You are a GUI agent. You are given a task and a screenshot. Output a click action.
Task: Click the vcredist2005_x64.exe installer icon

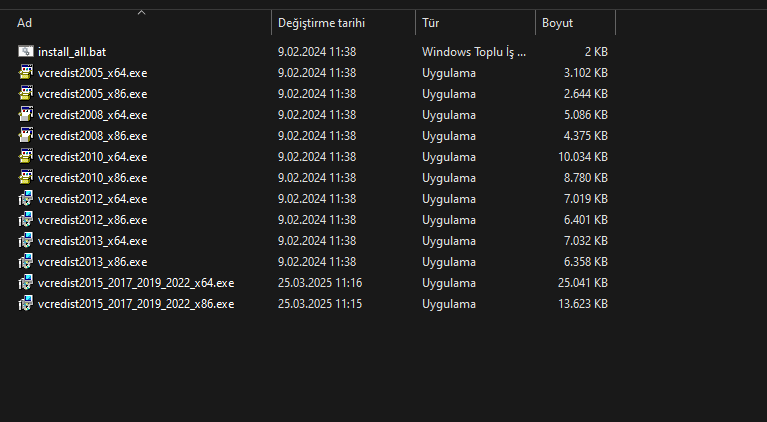(26, 72)
